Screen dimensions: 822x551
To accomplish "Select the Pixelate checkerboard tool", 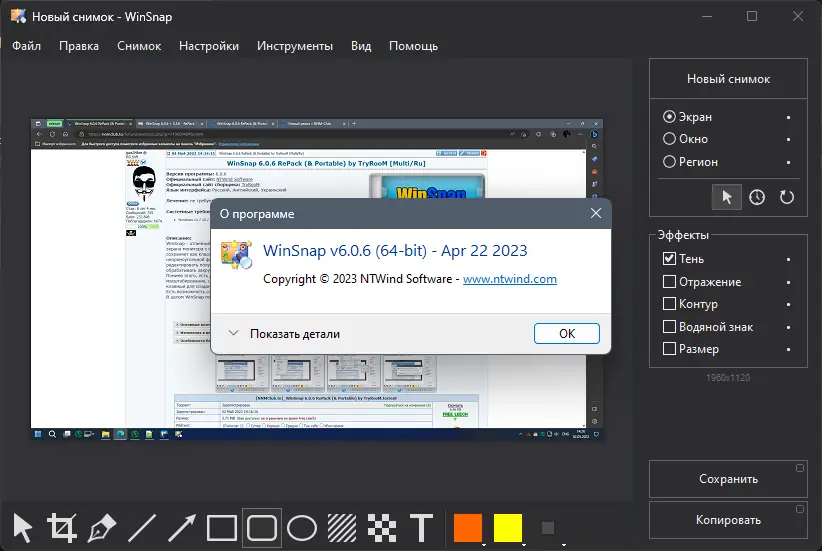I will 382,528.
